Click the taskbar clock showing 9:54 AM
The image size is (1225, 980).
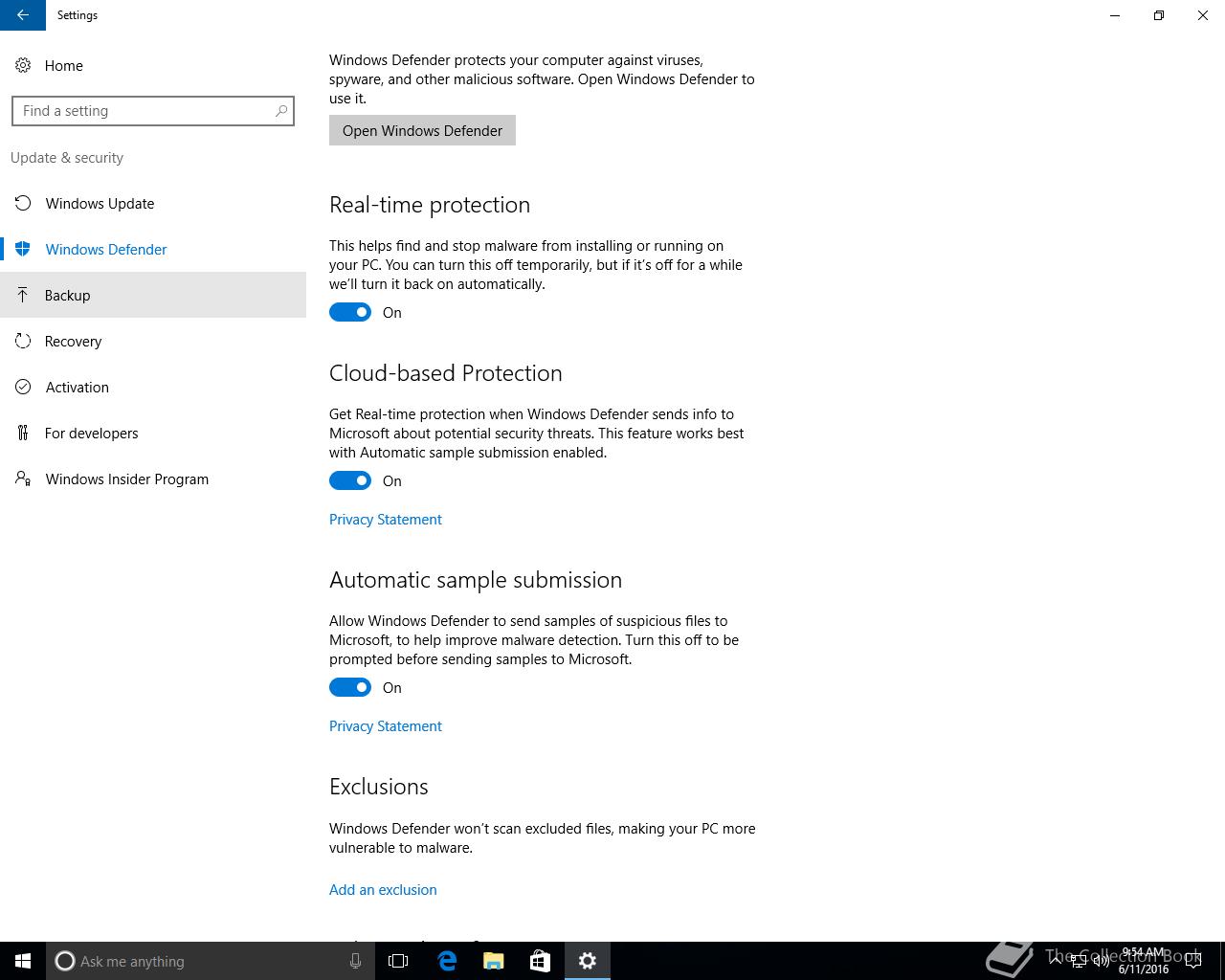[x=1144, y=961]
